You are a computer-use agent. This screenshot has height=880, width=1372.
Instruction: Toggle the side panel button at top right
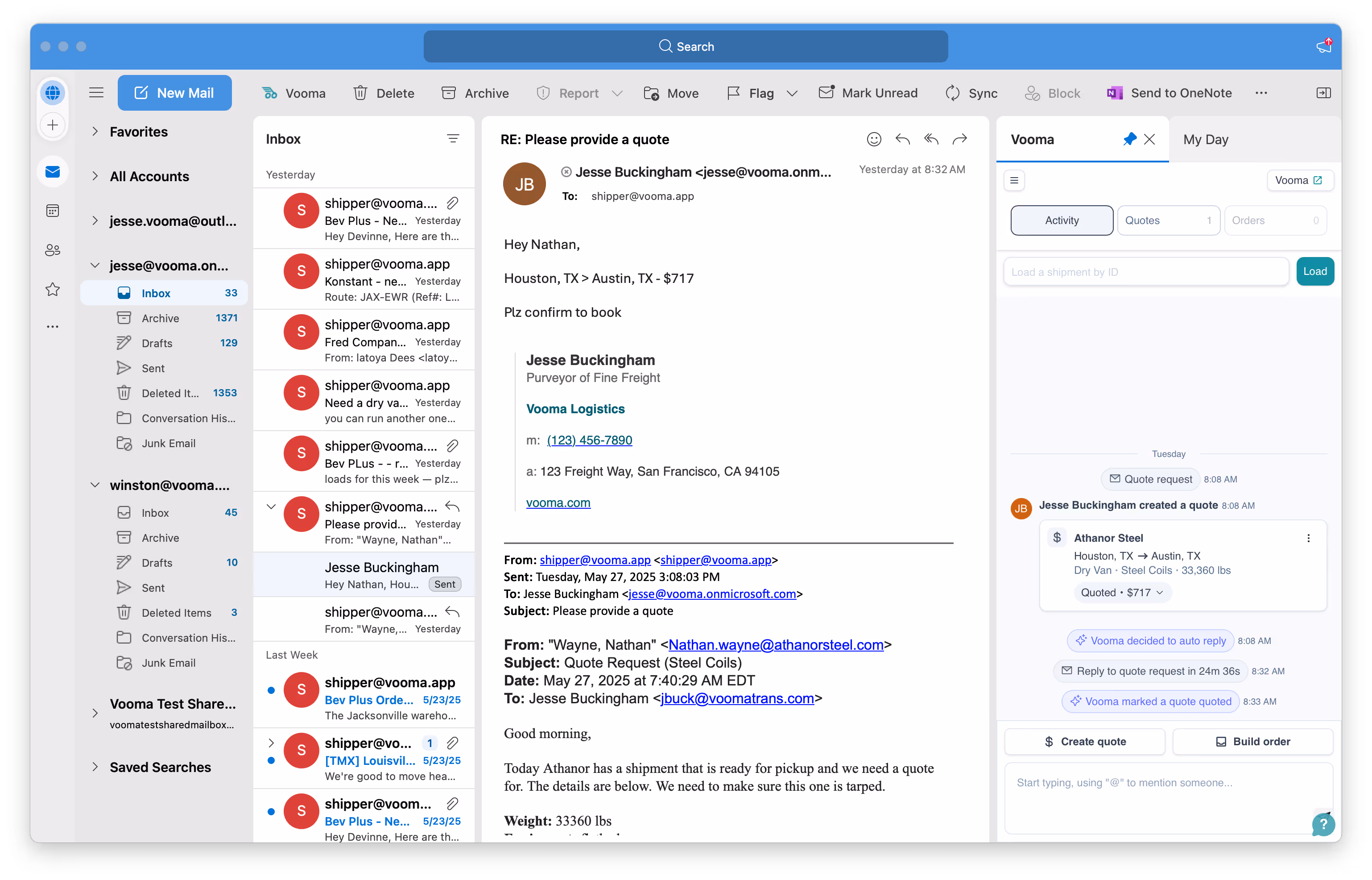click(x=1323, y=92)
